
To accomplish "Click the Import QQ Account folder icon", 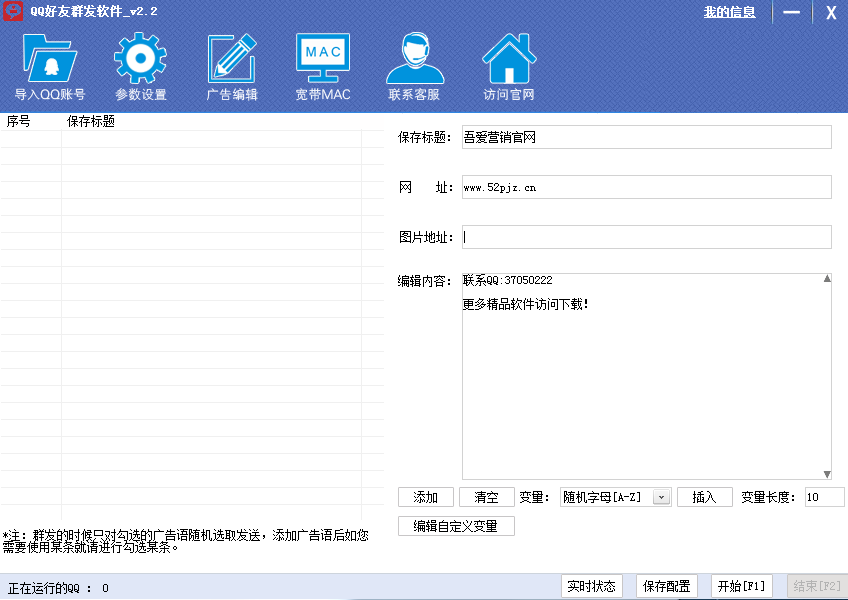I will pos(49,59).
